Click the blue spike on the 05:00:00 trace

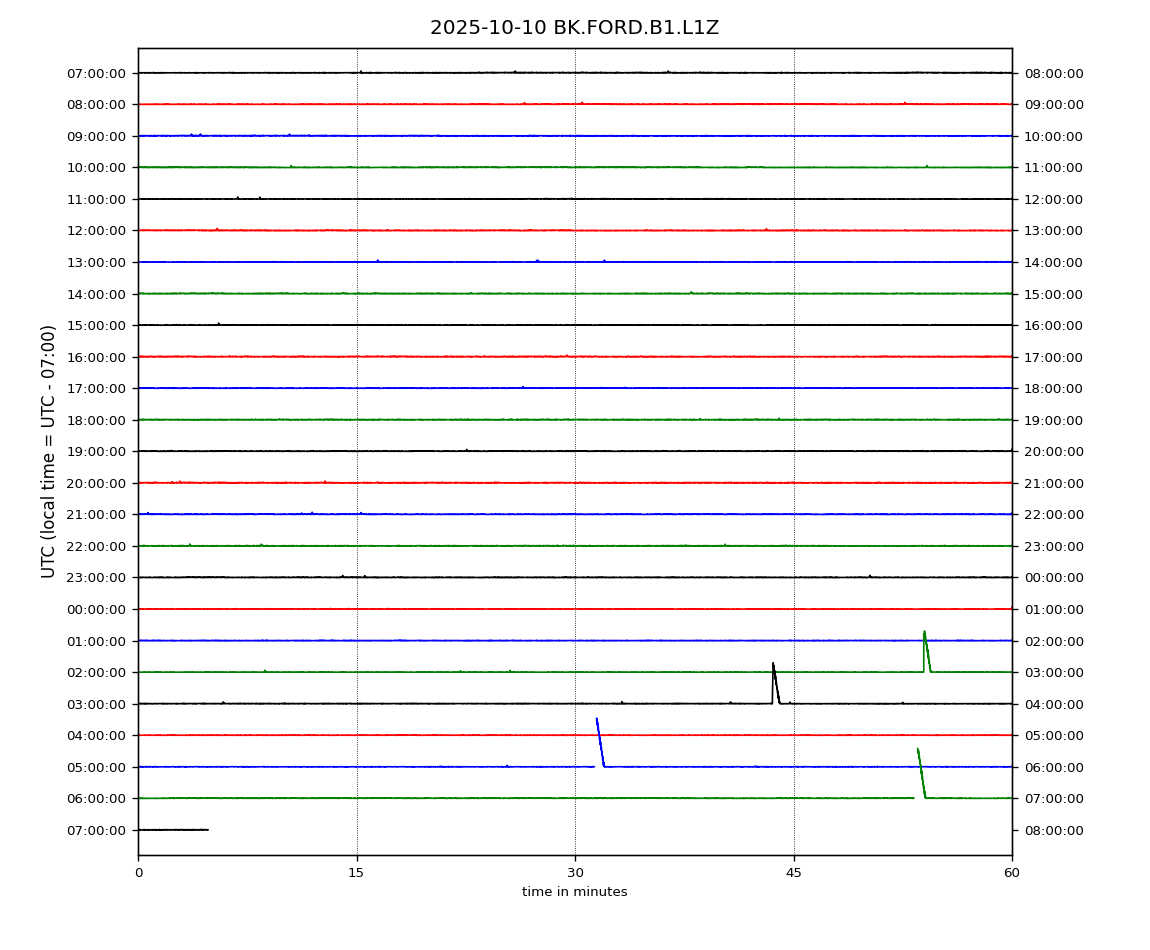point(600,742)
